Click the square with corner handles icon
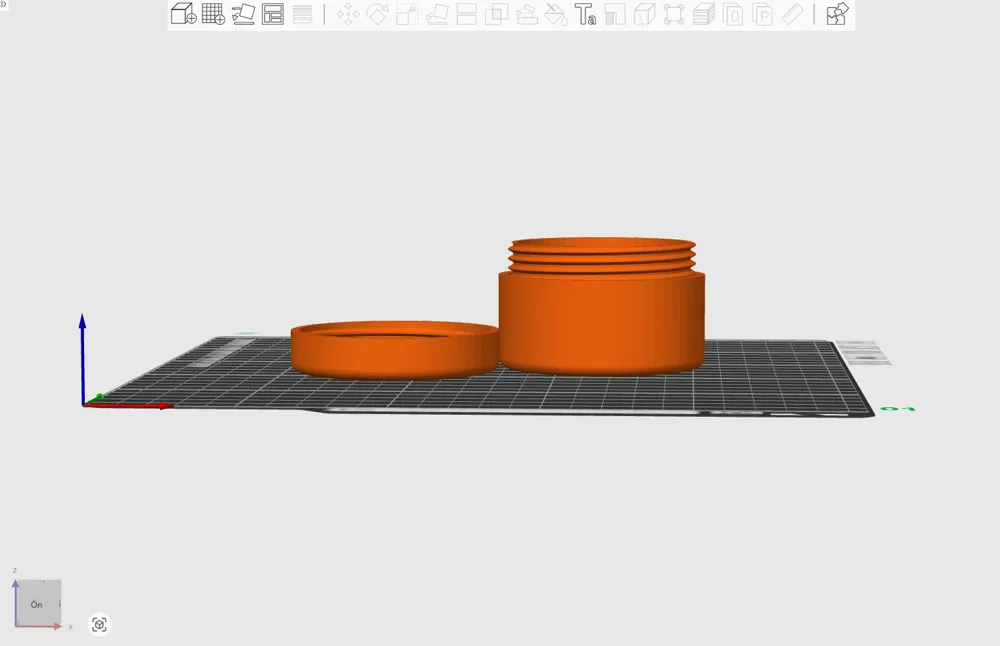Screen dimensions: 1000x646 [674, 14]
